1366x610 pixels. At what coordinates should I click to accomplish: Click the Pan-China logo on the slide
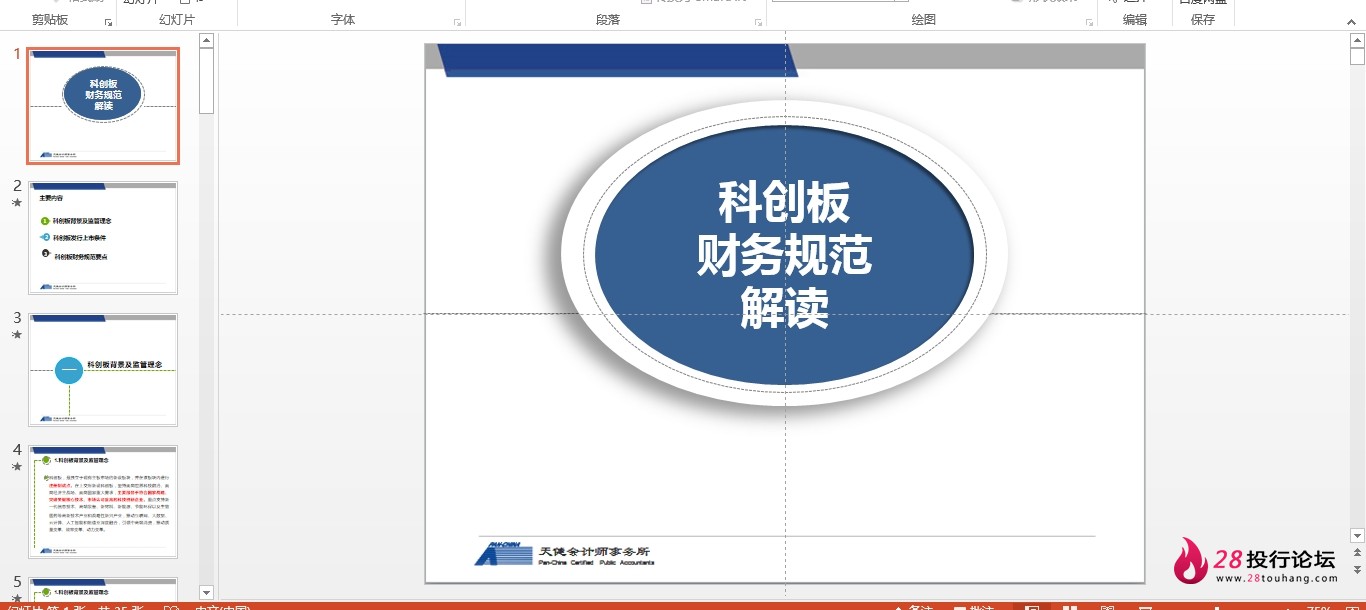tap(504, 554)
